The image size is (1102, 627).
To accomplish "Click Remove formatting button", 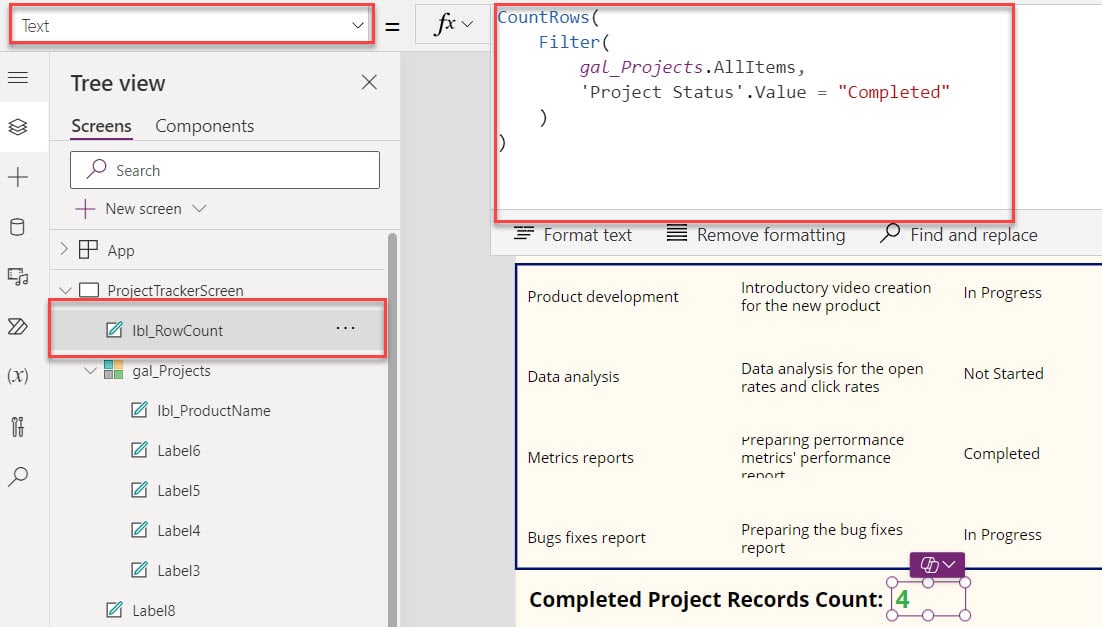I will (x=756, y=234).
